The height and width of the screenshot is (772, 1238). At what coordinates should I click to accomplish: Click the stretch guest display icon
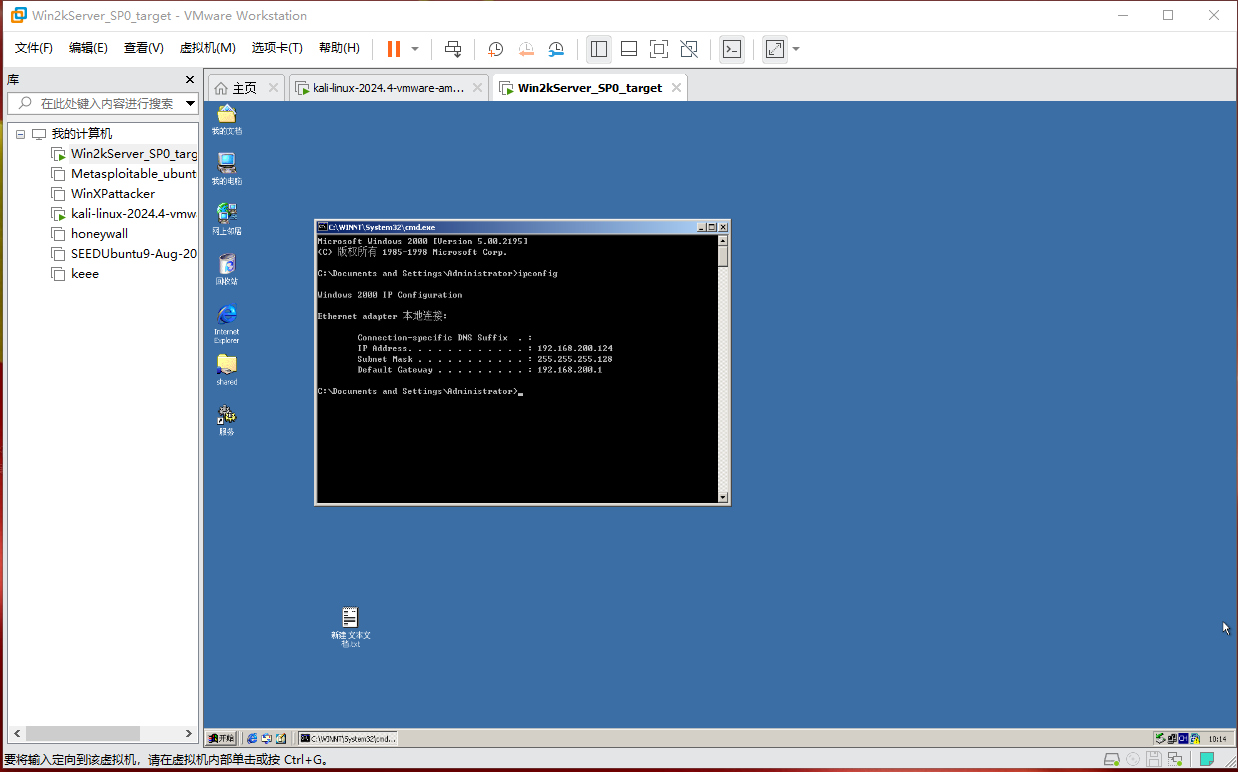775,49
